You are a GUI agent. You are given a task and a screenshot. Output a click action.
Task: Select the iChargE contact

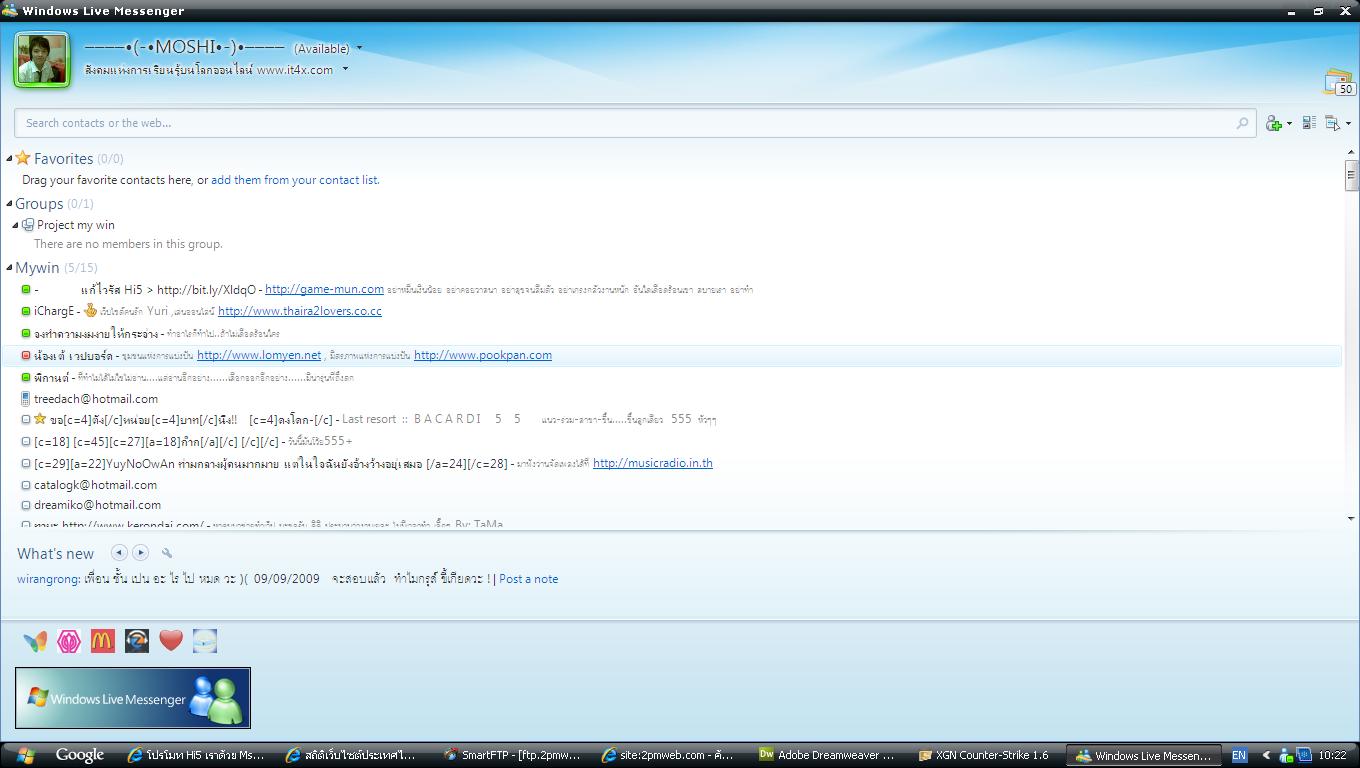[54, 311]
